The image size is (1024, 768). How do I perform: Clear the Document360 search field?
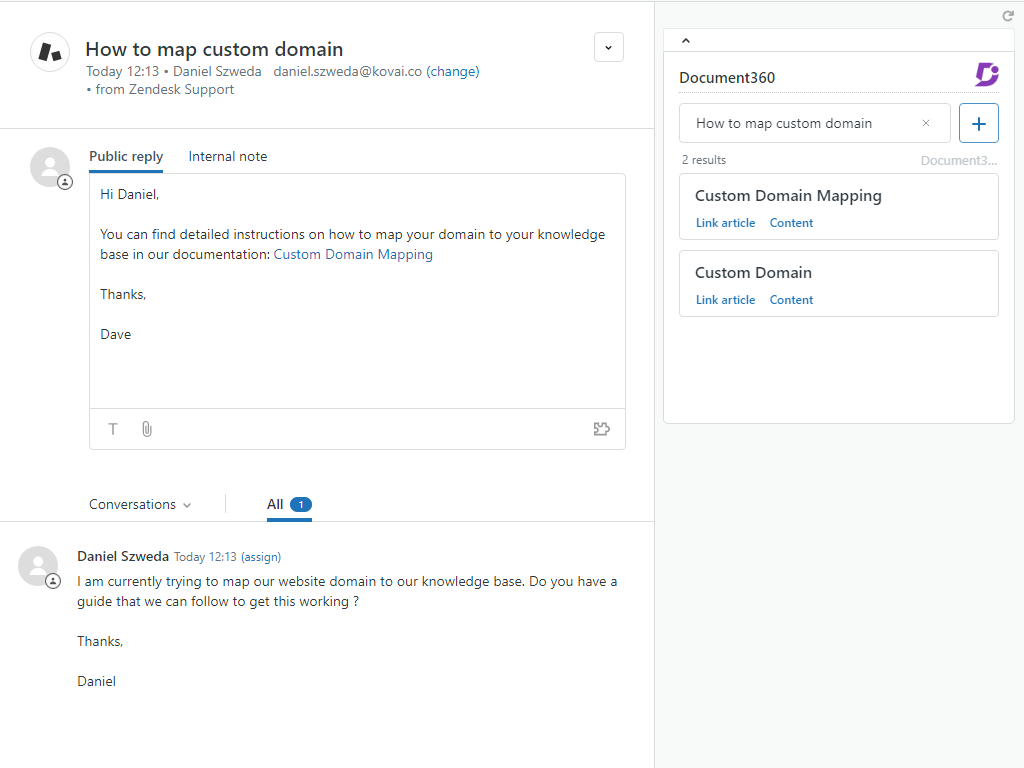tap(925, 123)
